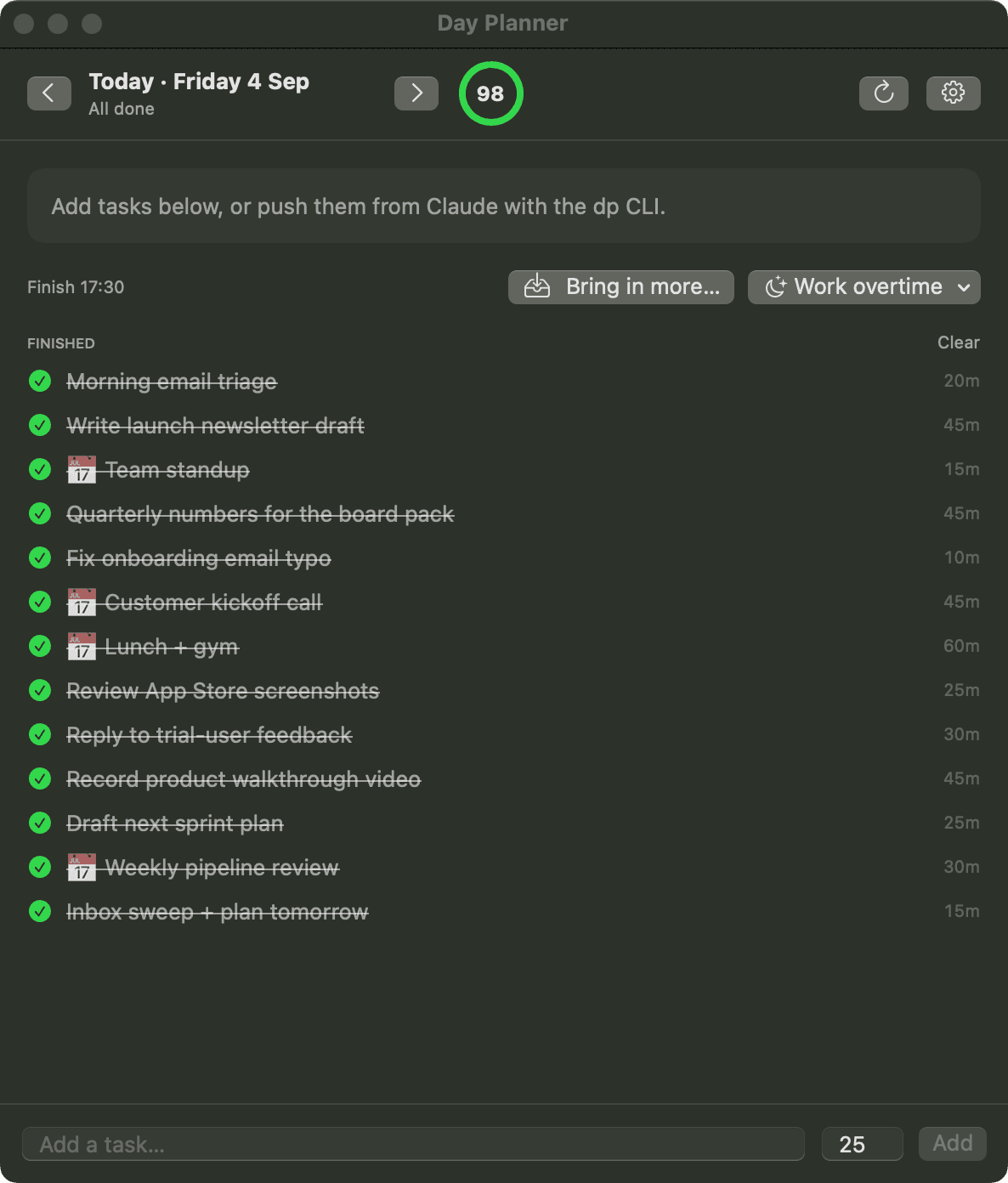The width and height of the screenshot is (1008, 1183).
Task: Click the Inbox sweep + plan tomorrow text
Action: coord(218,912)
